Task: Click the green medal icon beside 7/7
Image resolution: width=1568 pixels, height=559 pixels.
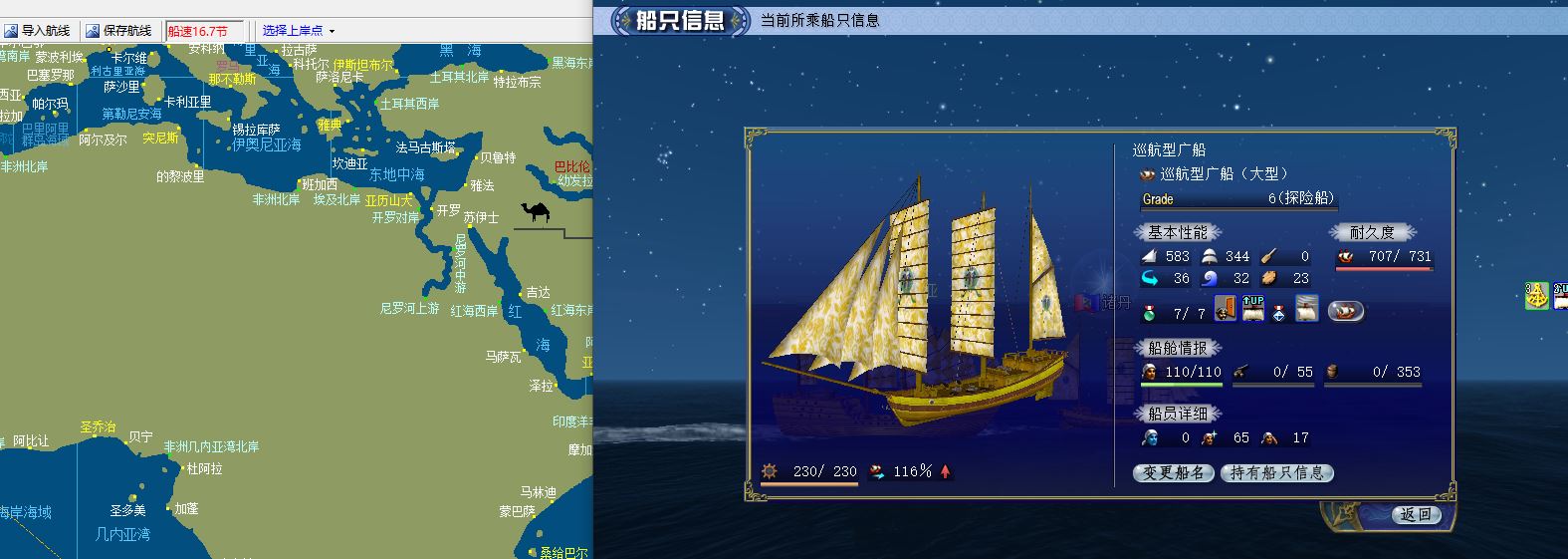Action: coord(1150,313)
